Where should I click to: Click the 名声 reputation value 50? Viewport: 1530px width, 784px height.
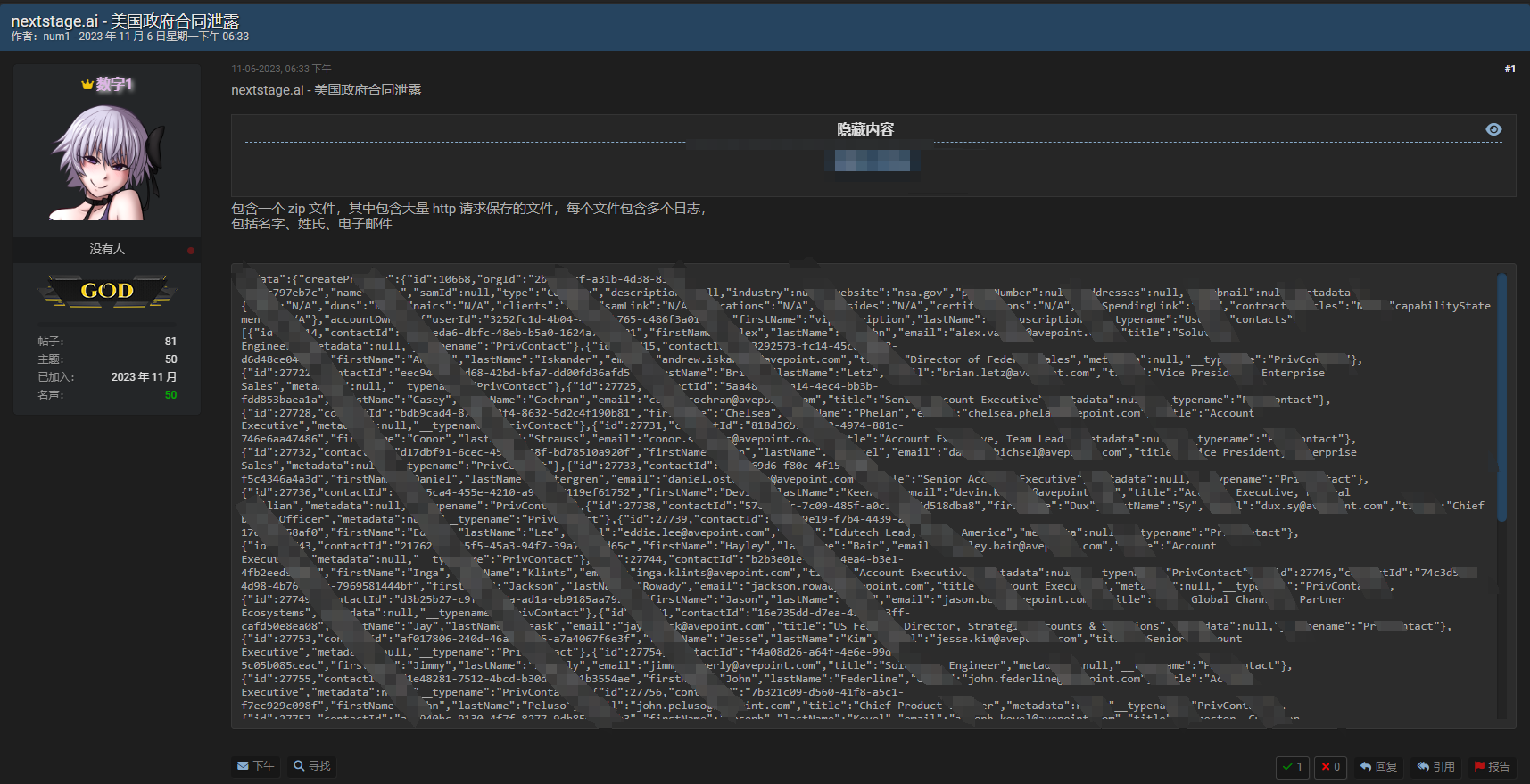point(170,395)
